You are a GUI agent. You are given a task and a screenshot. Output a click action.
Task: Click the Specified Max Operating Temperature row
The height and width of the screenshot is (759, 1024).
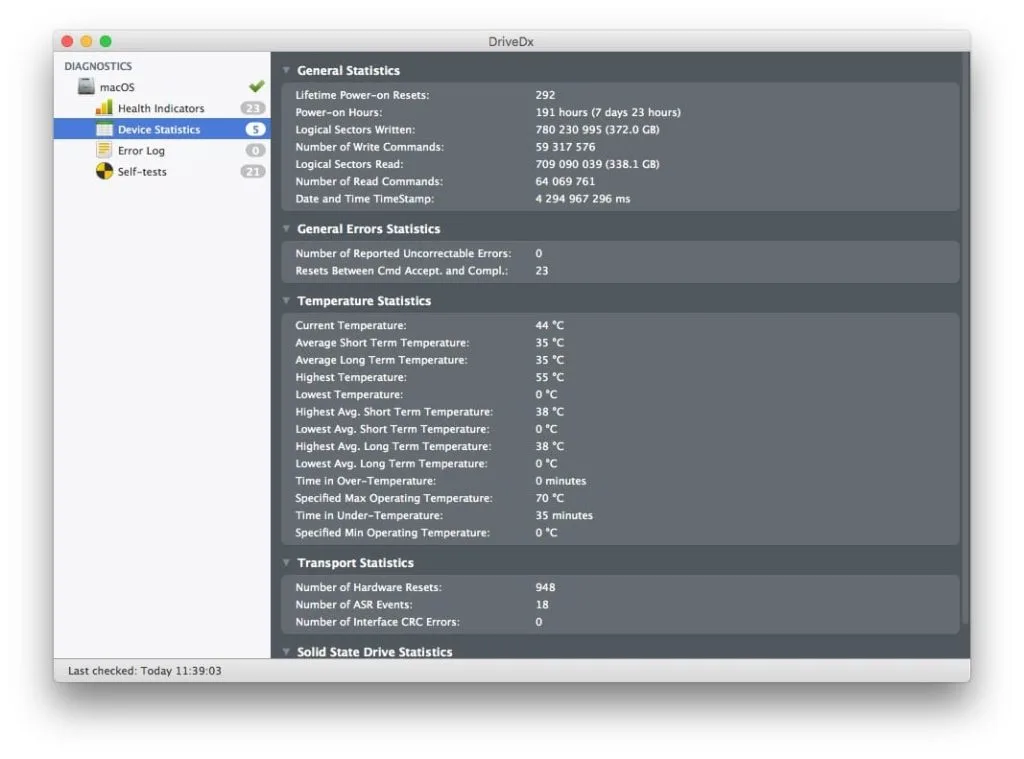tap(620, 498)
